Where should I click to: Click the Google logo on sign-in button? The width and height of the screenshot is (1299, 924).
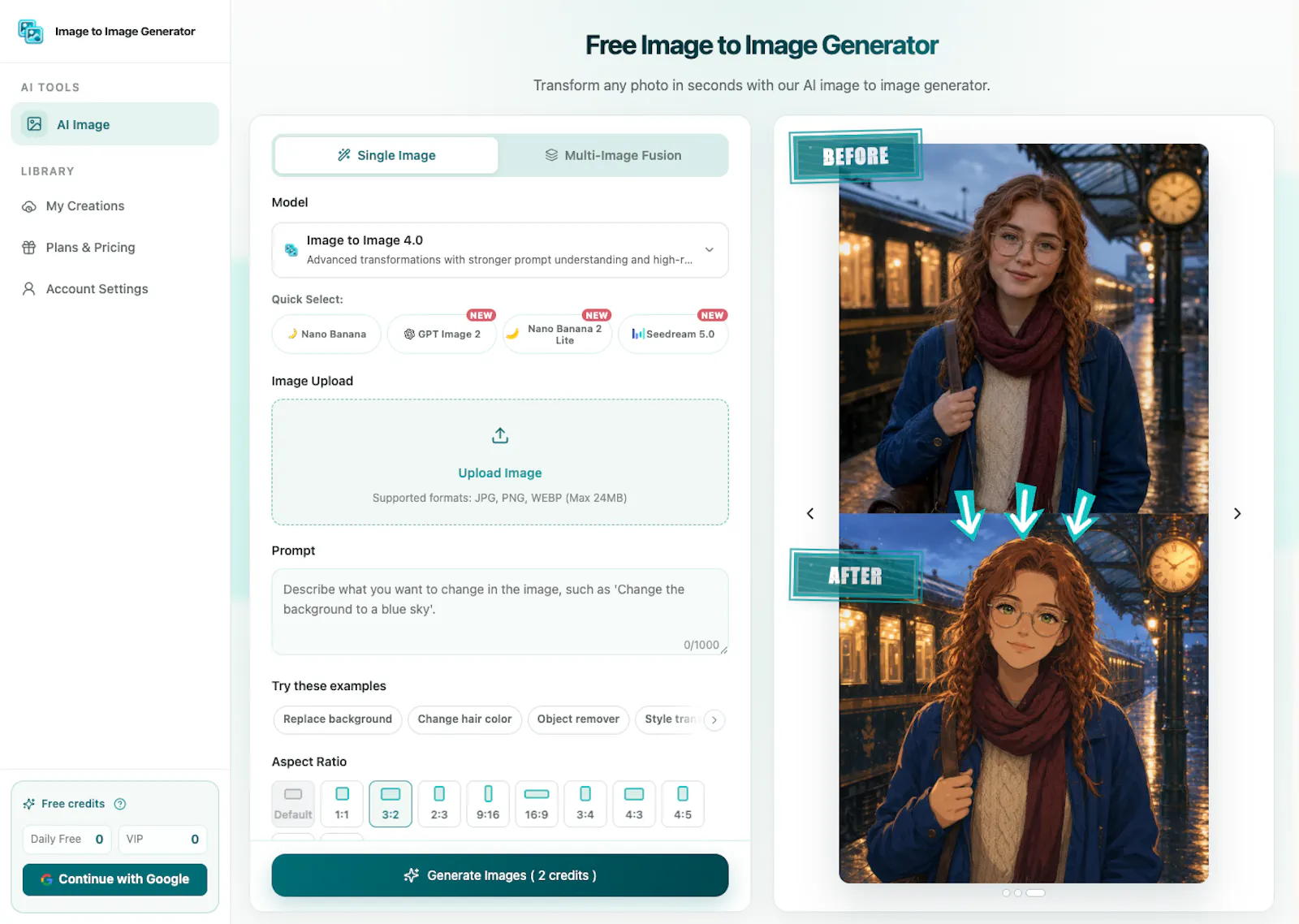(x=47, y=879)
